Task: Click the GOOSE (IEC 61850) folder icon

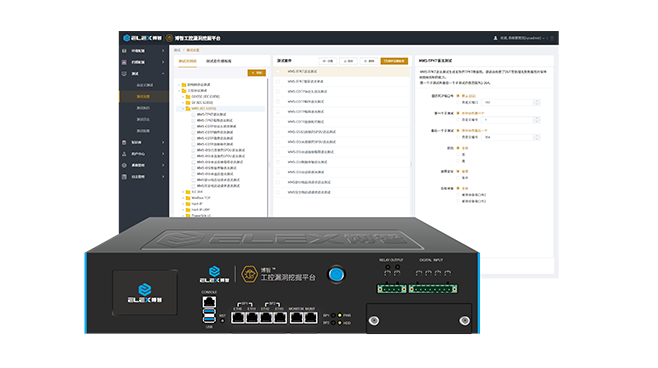Action: [188, 97]
